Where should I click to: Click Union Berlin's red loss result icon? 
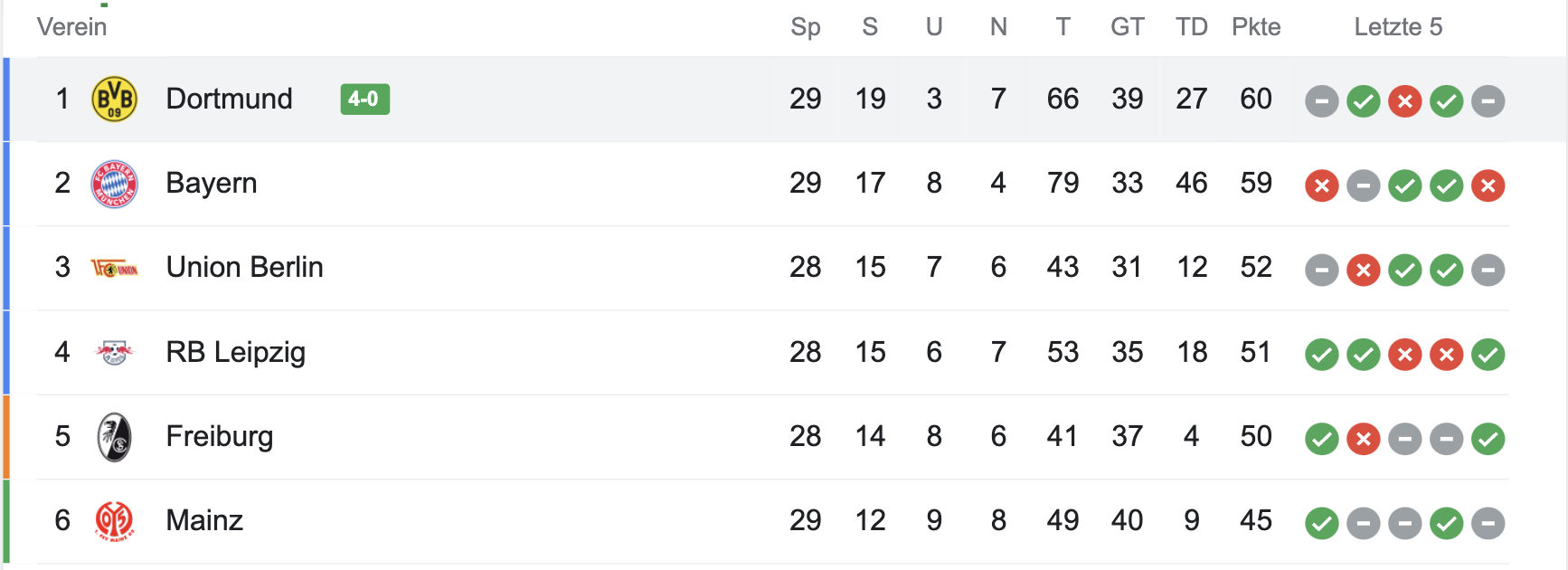pos(1363,270)
